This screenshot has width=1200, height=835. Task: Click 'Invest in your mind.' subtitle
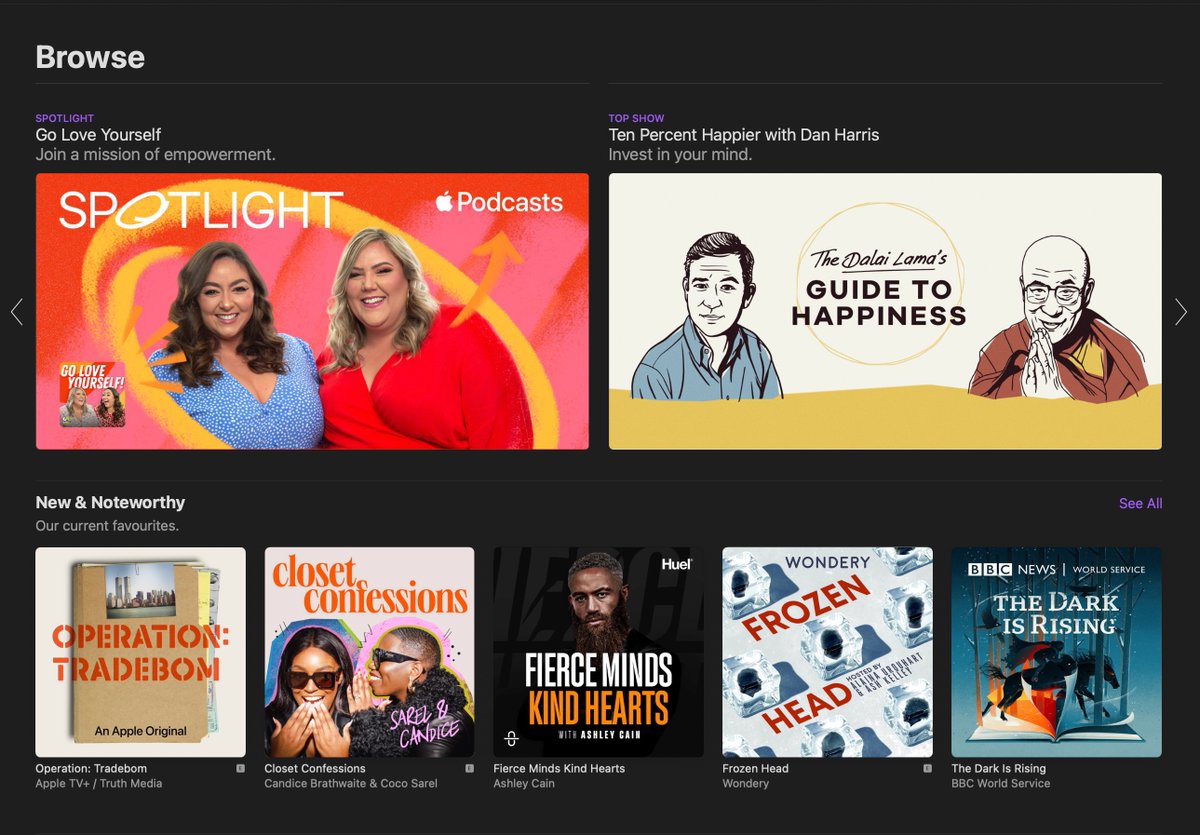click(680, 155)
